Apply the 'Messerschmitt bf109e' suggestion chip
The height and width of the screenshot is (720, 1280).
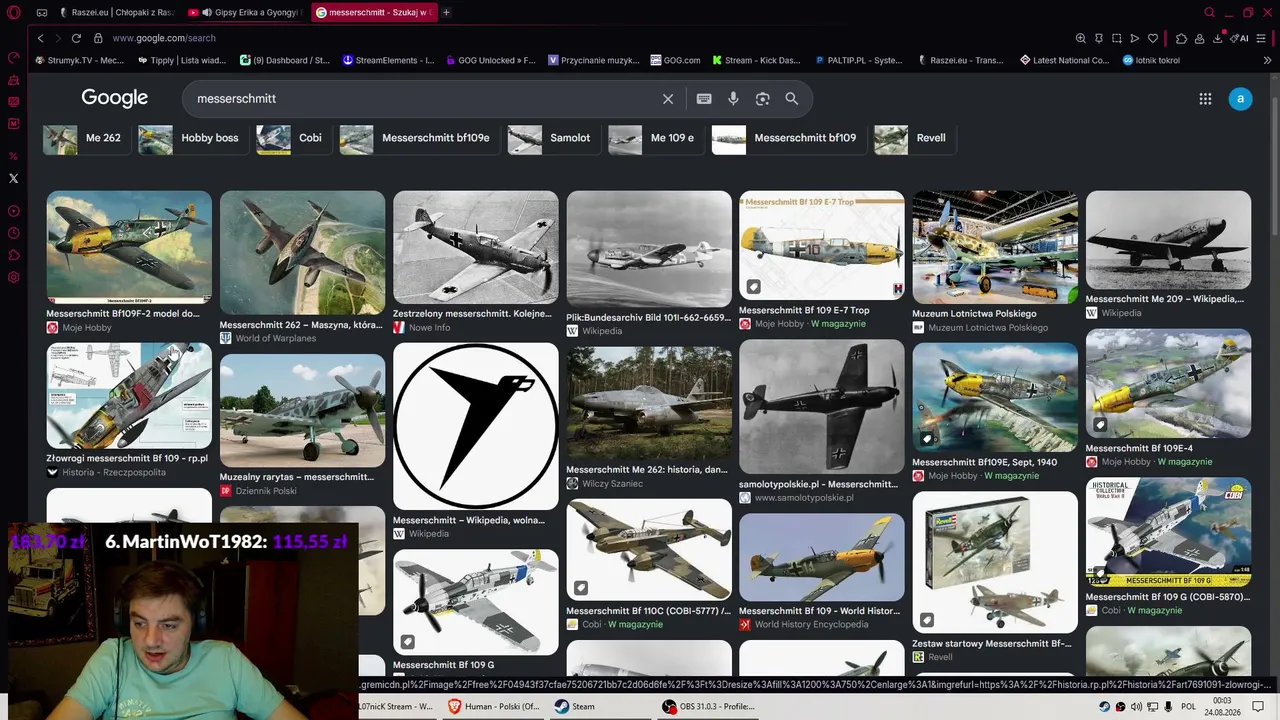(x=419, y=138)
